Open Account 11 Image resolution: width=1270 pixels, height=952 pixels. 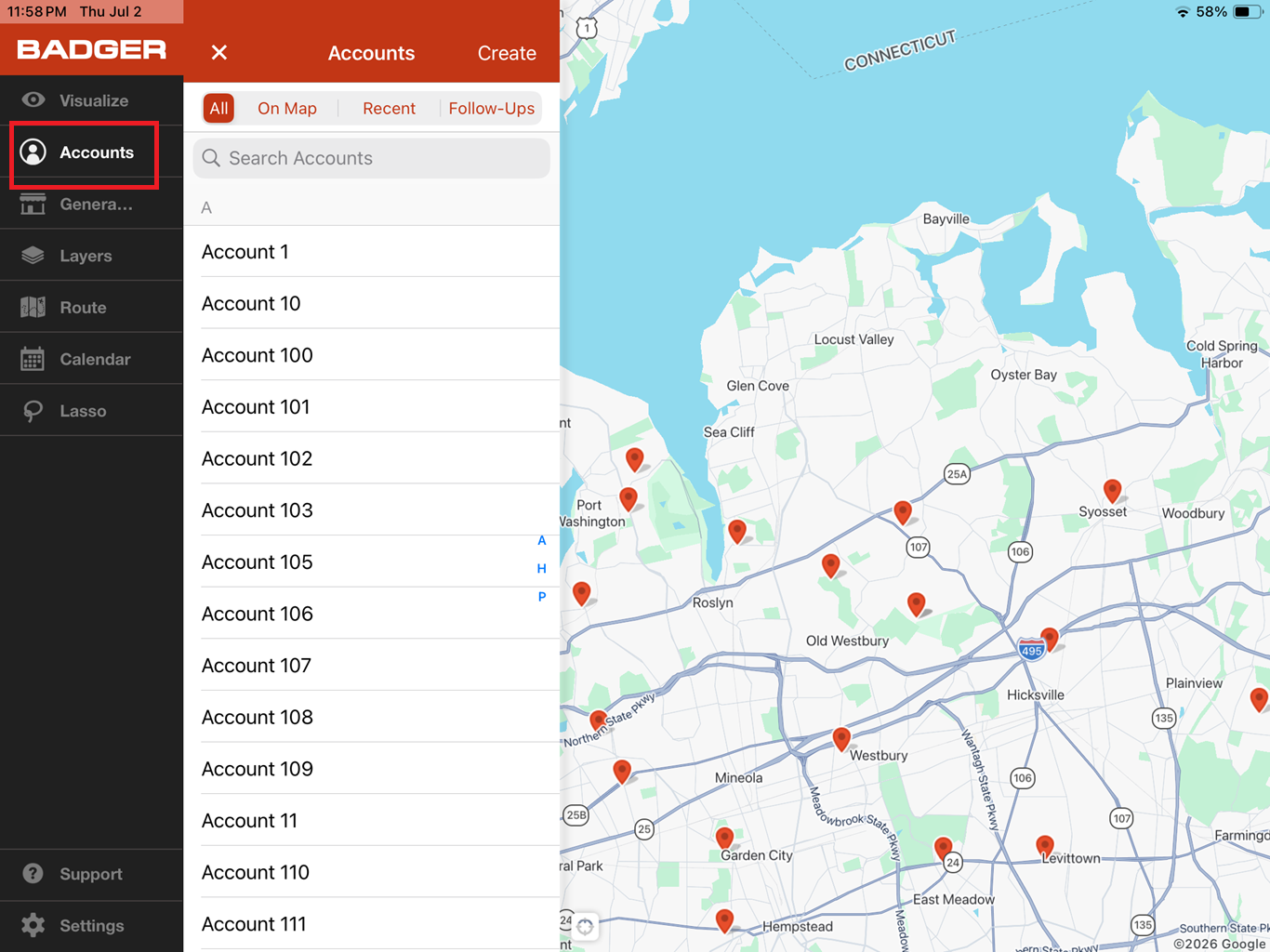tap(372, 821)
